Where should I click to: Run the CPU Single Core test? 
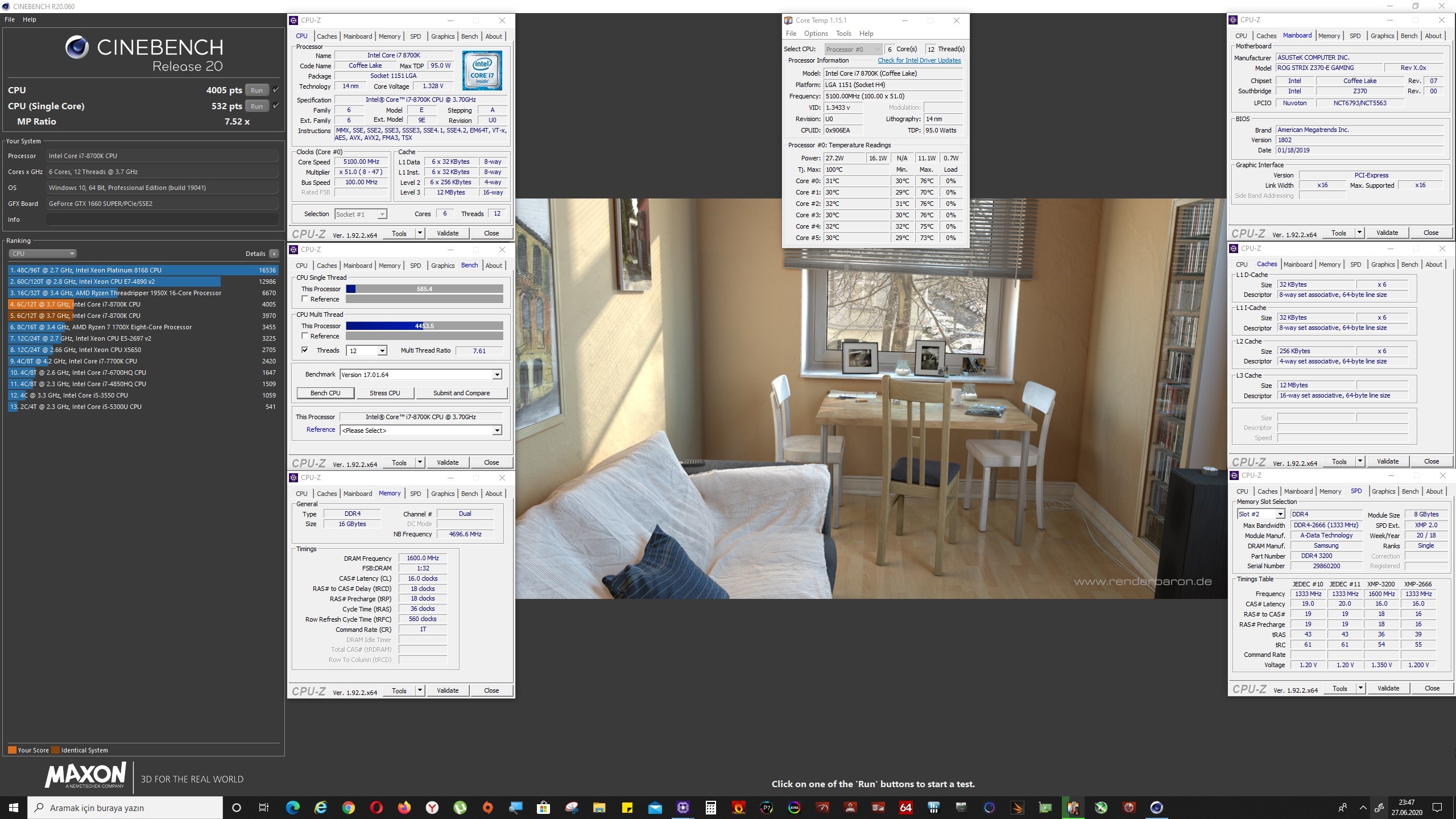(257, 106)
